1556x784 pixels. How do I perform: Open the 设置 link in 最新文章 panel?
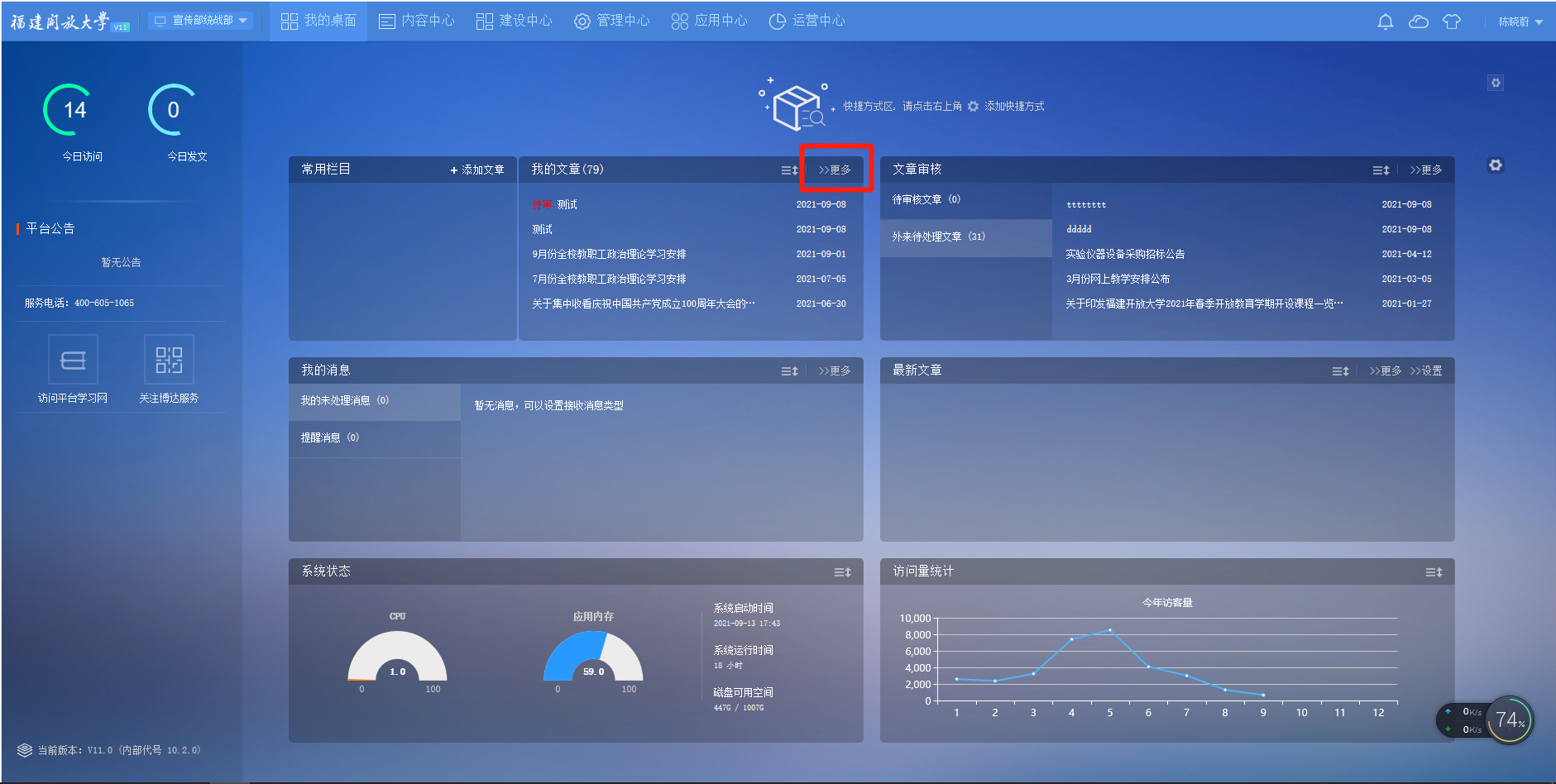[x=1426, y=370]
